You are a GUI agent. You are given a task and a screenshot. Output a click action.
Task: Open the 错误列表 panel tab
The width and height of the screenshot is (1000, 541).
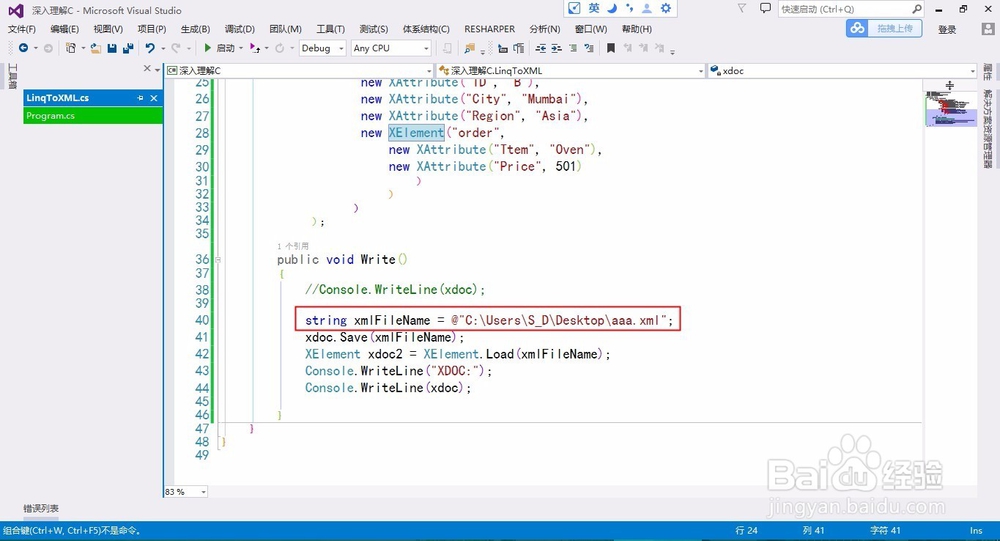[41, 508]
